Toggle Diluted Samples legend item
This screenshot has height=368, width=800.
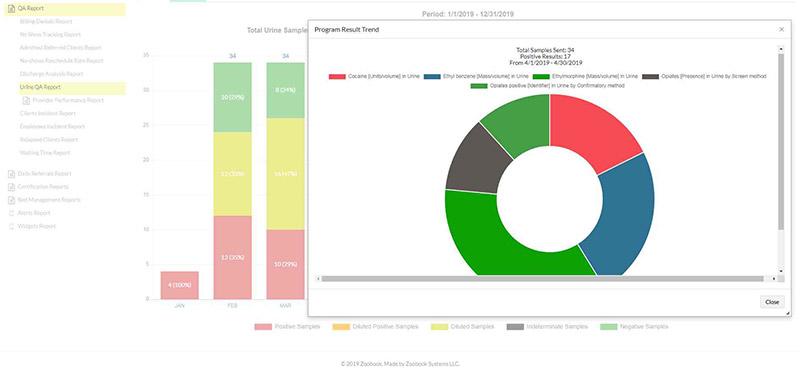pos(462,327)
